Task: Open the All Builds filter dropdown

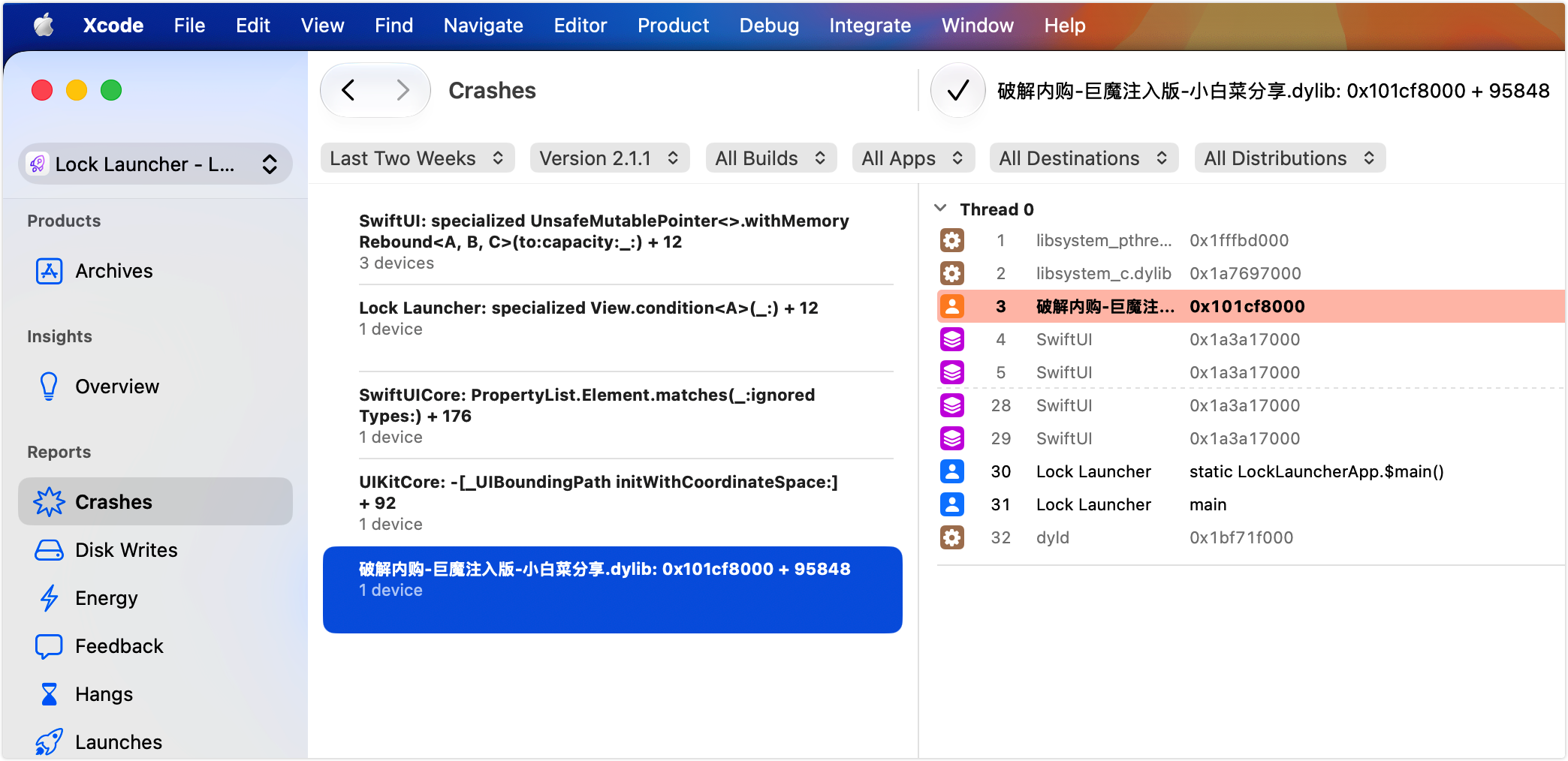Action: 771,158
